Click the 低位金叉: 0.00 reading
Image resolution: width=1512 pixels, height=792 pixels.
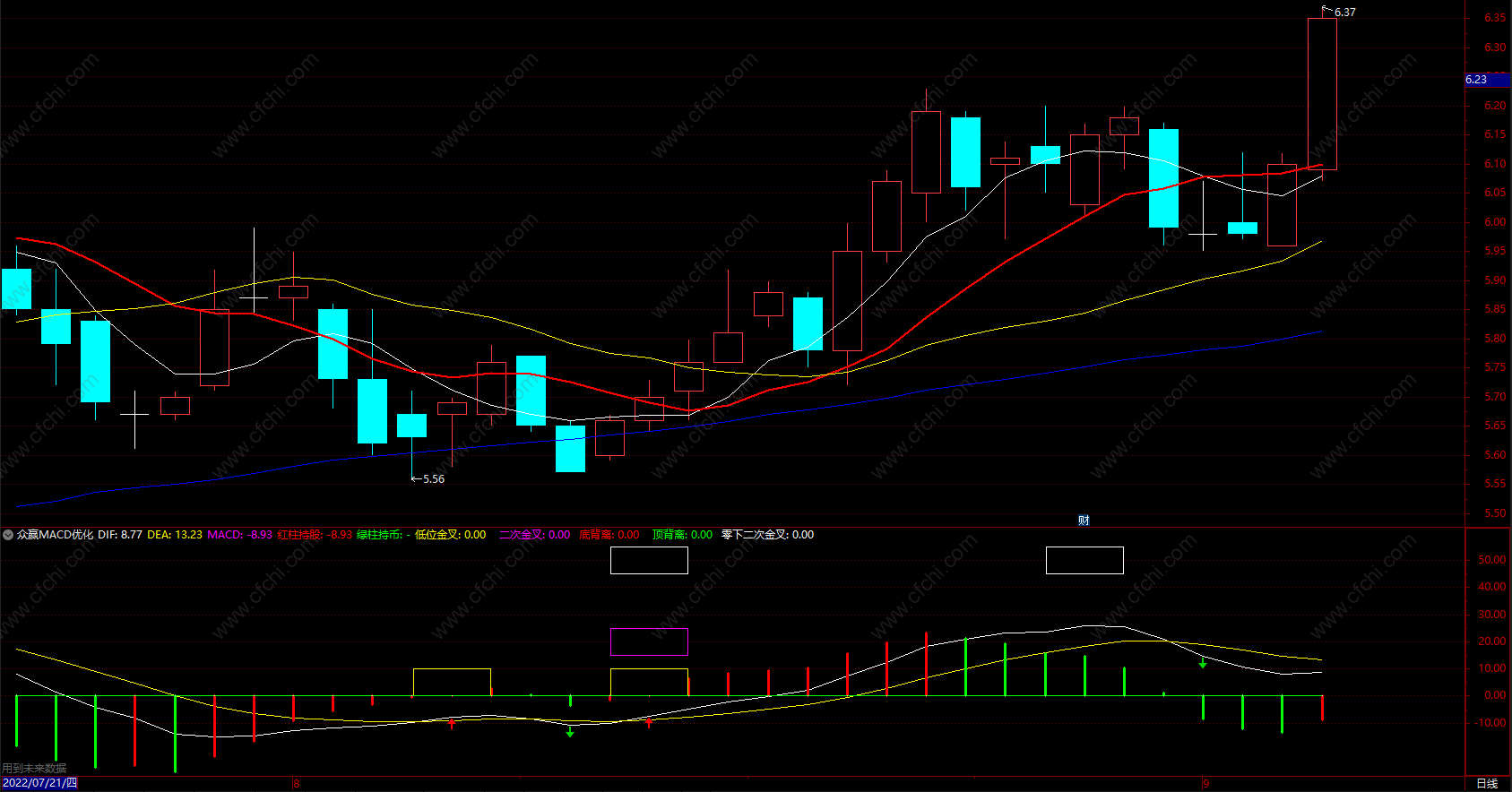point(450,535)
